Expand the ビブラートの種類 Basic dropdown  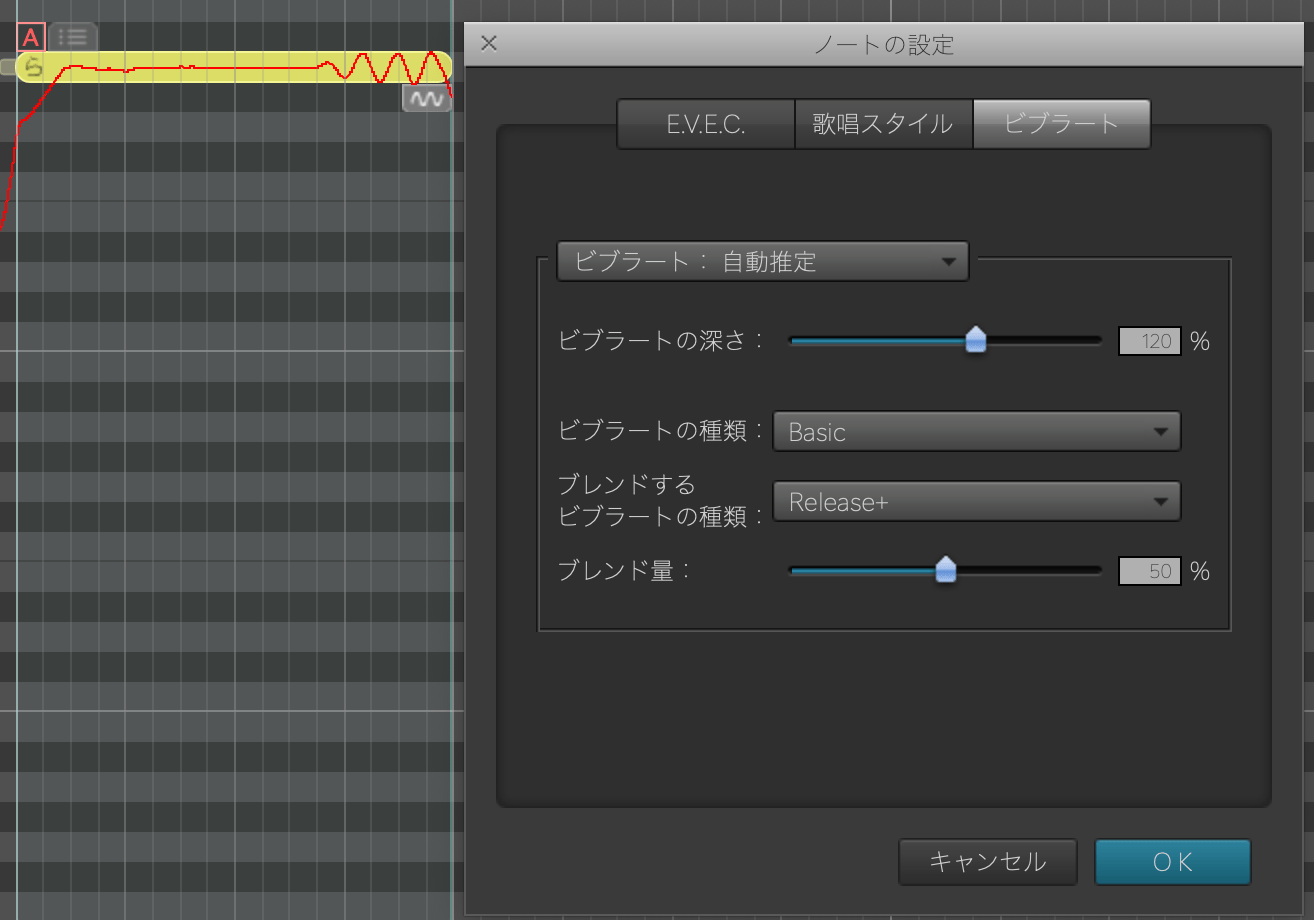click(976, 432)
